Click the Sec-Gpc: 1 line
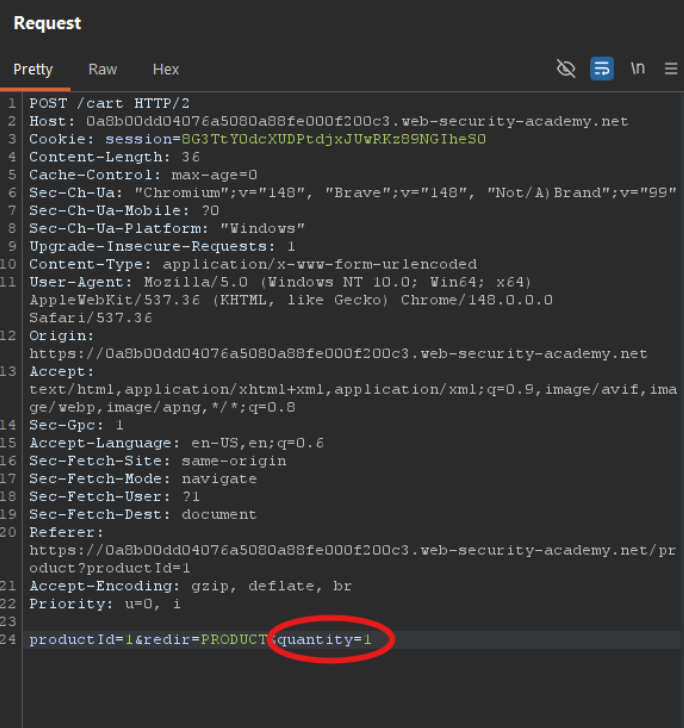This screenshot has height=728, width=684. [77, 425]
